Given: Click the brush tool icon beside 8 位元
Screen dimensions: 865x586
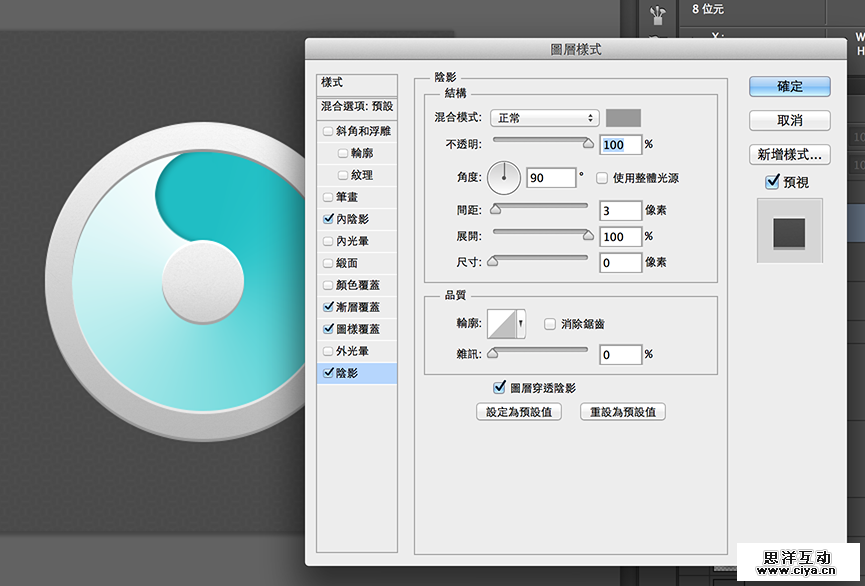Looking at the screenshot, I should pos(657,12).
